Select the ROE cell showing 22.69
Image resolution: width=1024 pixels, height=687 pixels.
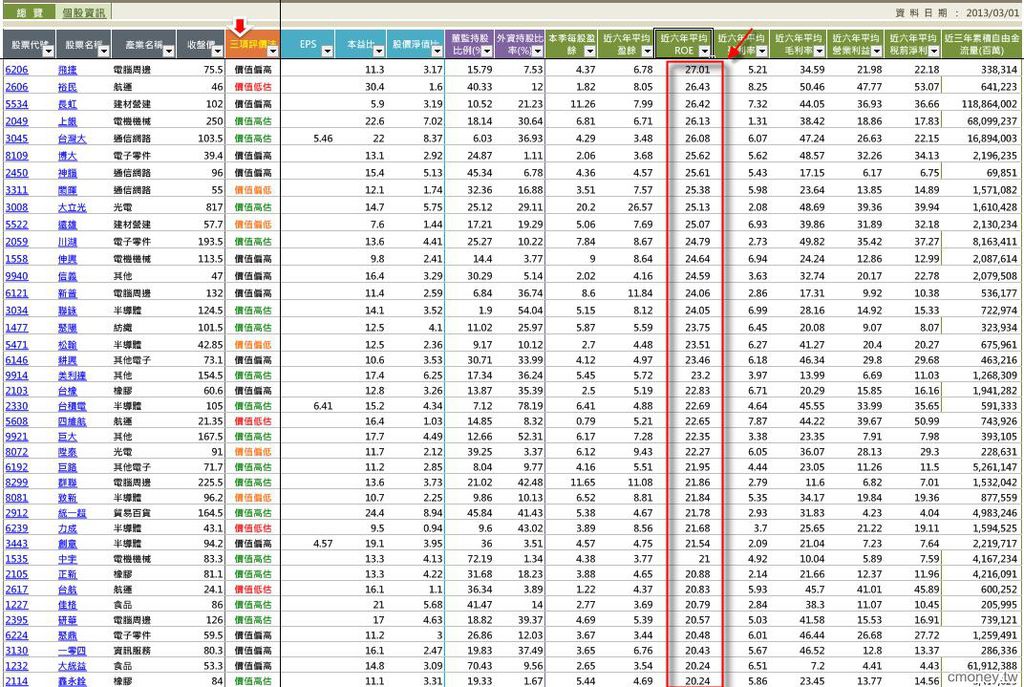click(x=697, y=406)
